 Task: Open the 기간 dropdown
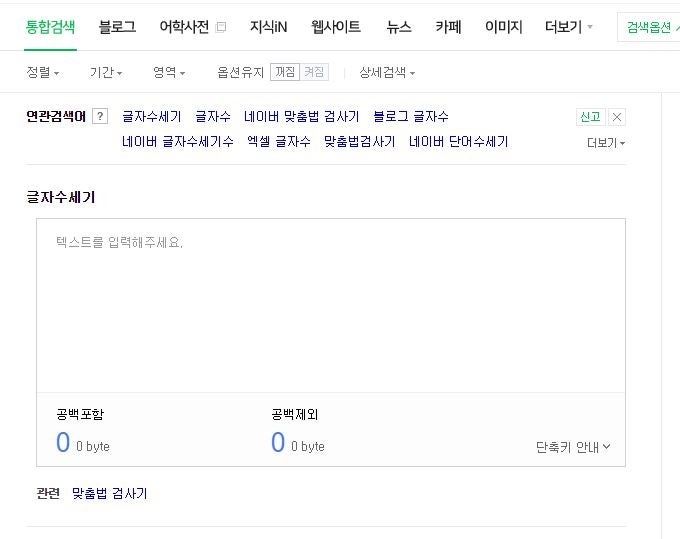click(106, 72)
